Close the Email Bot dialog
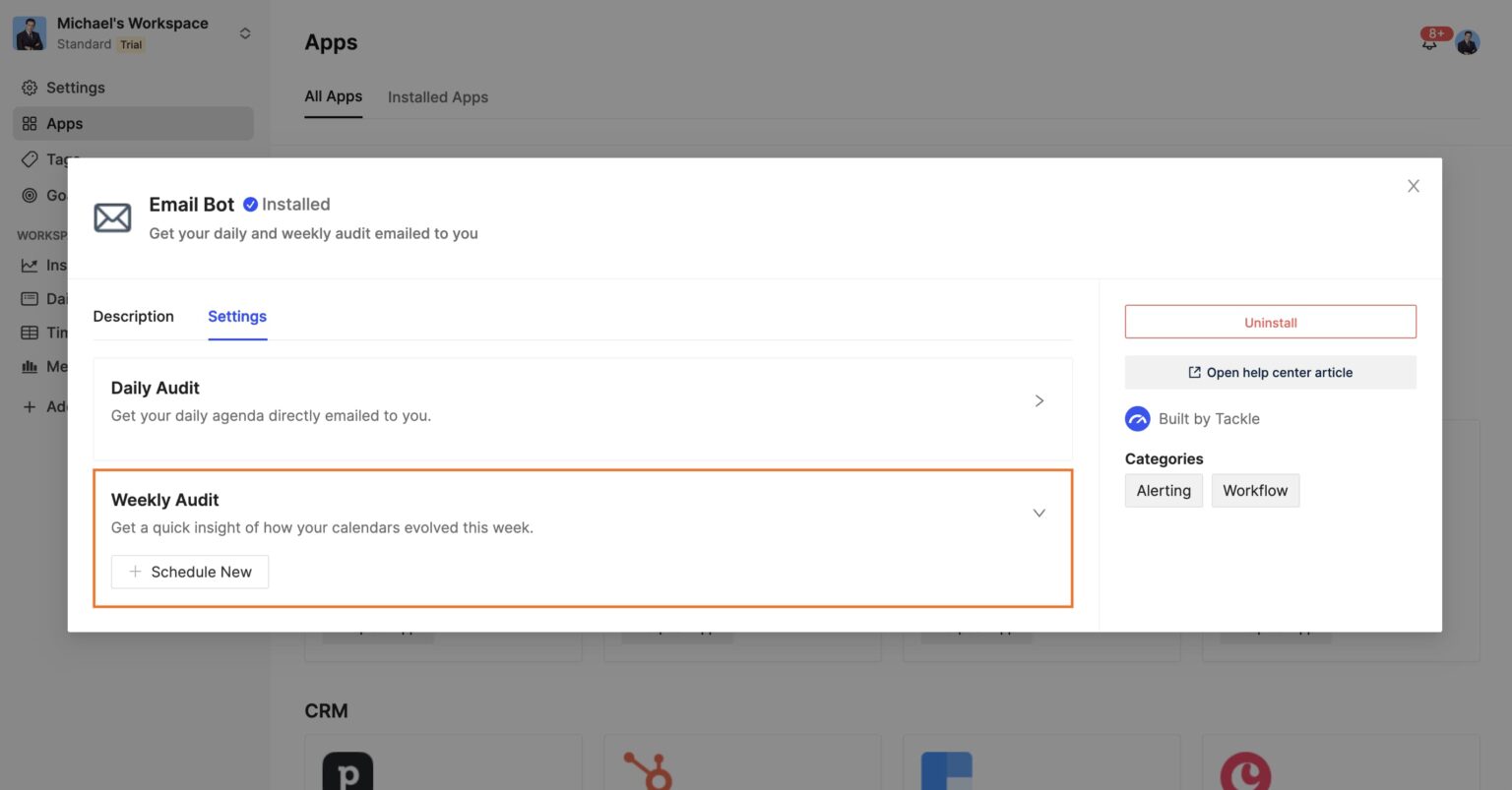This screenshot has width=1512, height=790. coord(1414,186)
